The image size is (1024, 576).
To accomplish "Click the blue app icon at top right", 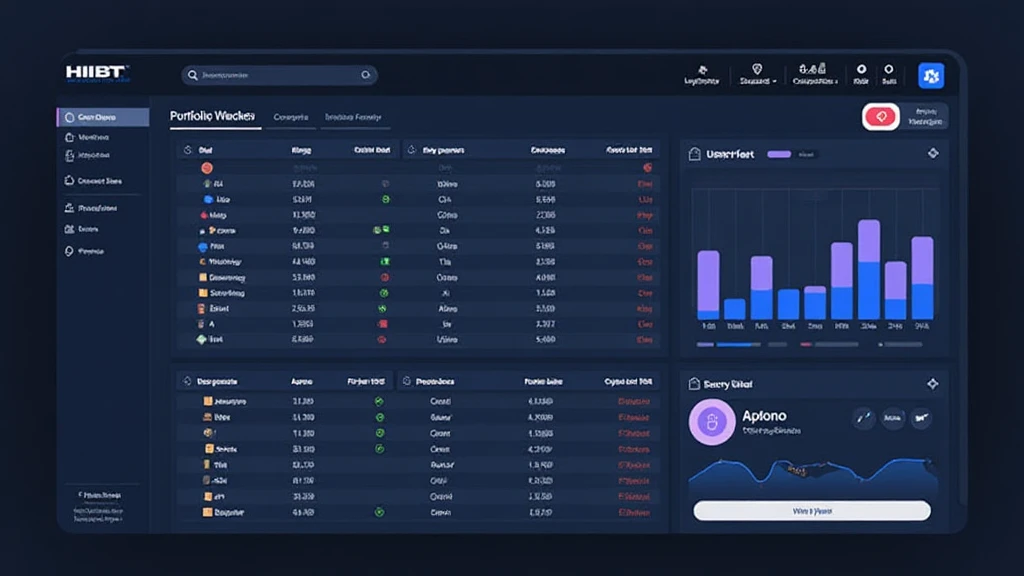I will [x=930, y=76].
